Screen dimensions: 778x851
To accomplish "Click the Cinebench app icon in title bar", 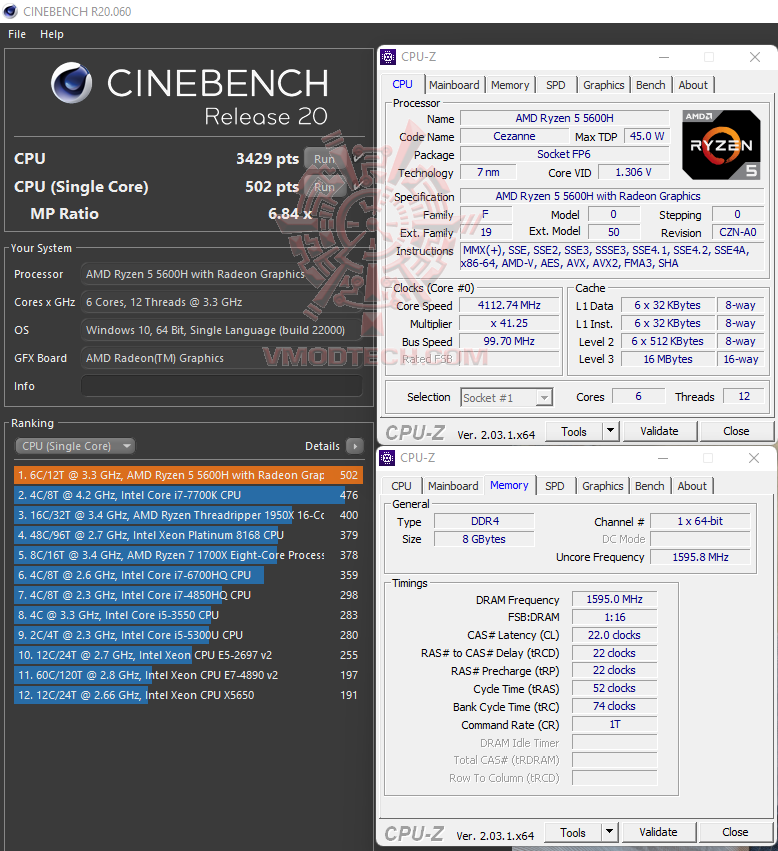I will coord(10,11).
